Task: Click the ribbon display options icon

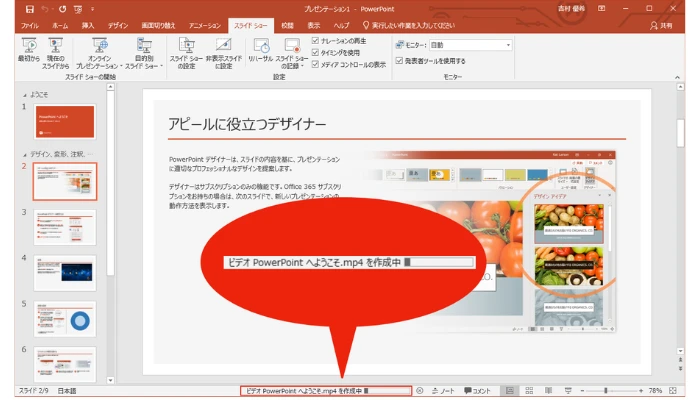Action: point(601,8)
